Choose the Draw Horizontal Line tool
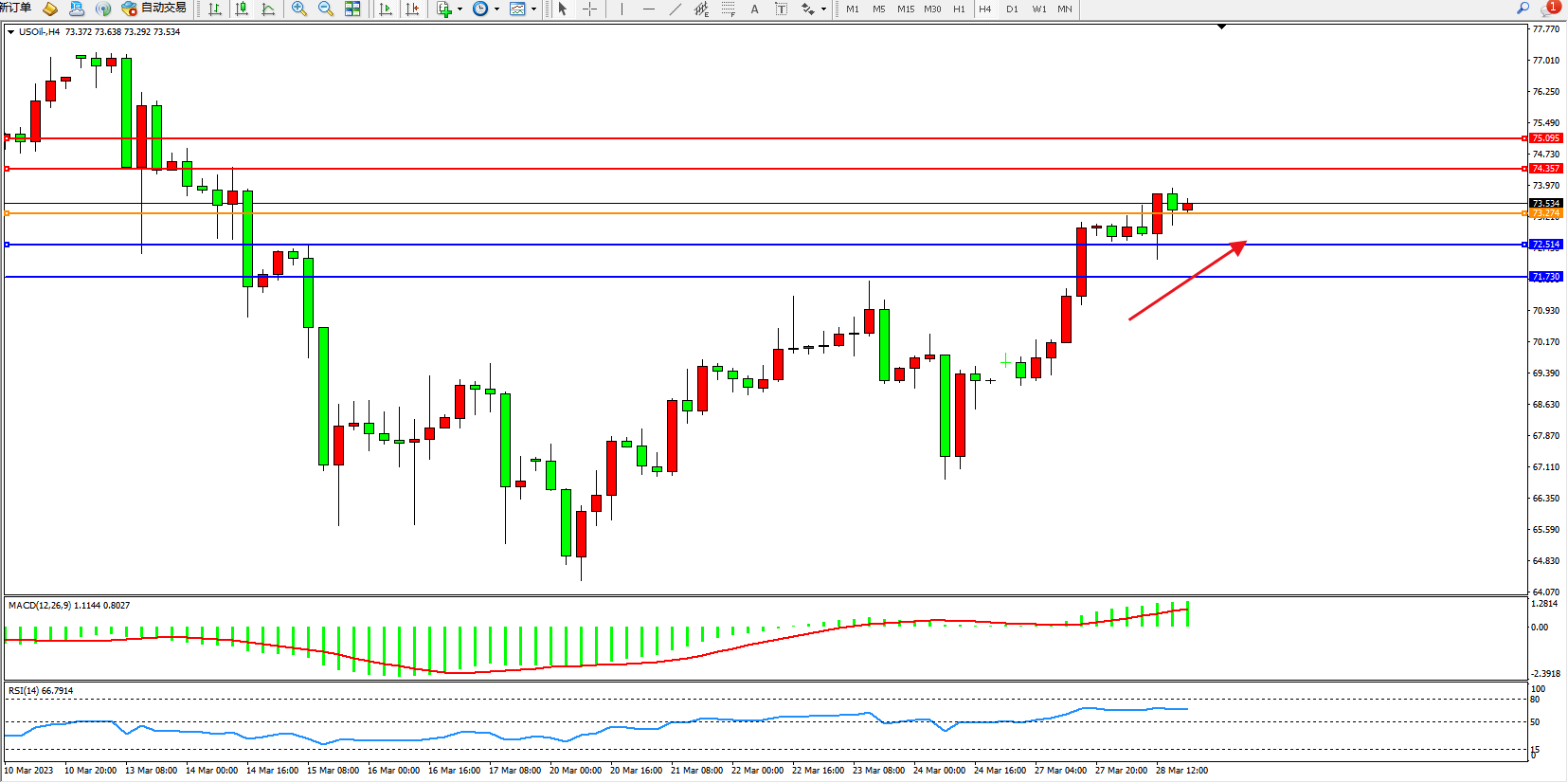 click(648, 9)
